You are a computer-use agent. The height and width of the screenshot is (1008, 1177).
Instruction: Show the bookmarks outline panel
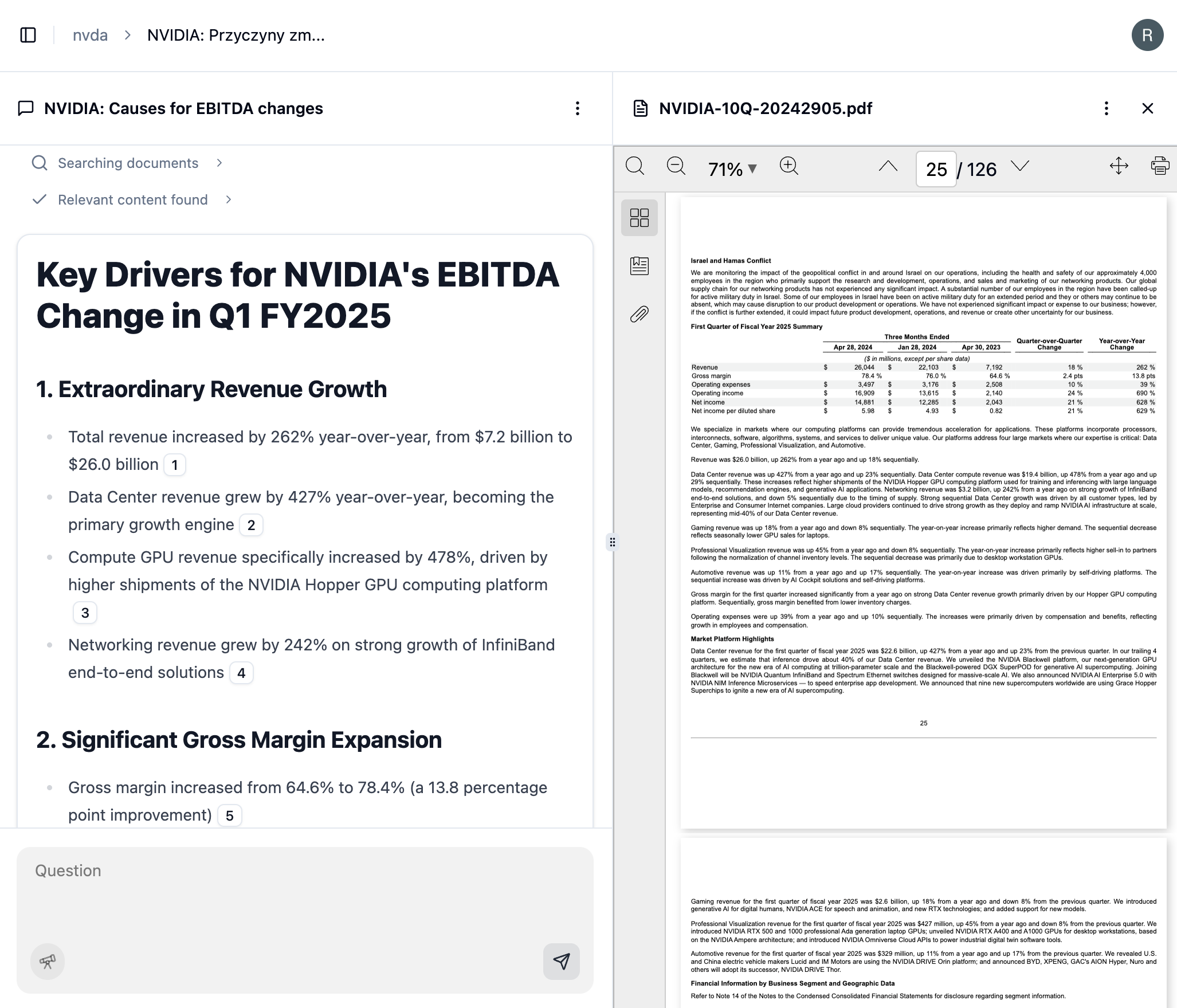(639, 266)
